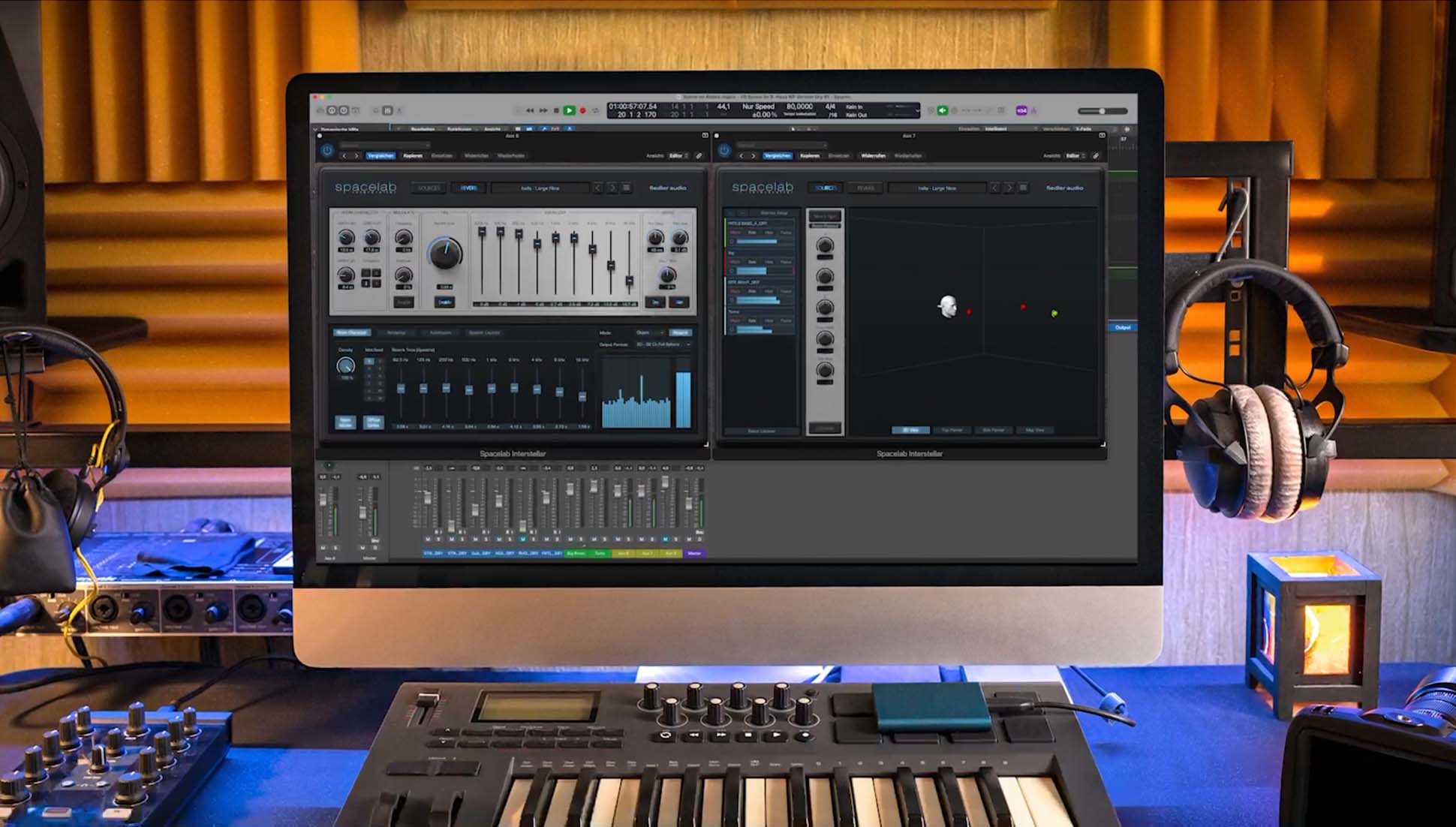
Task: Open the preset list icon in the Spacelab header
Action: [x=627, y=188]
